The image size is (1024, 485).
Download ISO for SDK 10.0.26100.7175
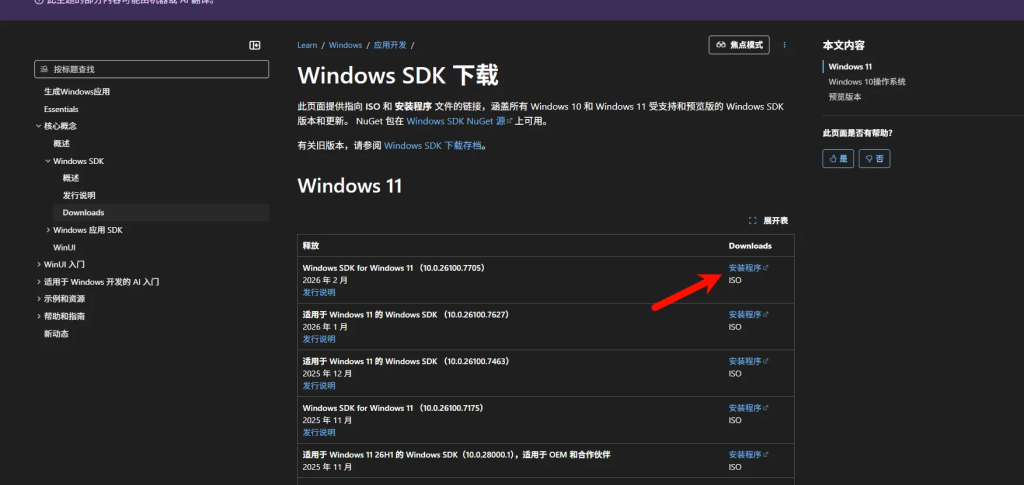(735, 420)
